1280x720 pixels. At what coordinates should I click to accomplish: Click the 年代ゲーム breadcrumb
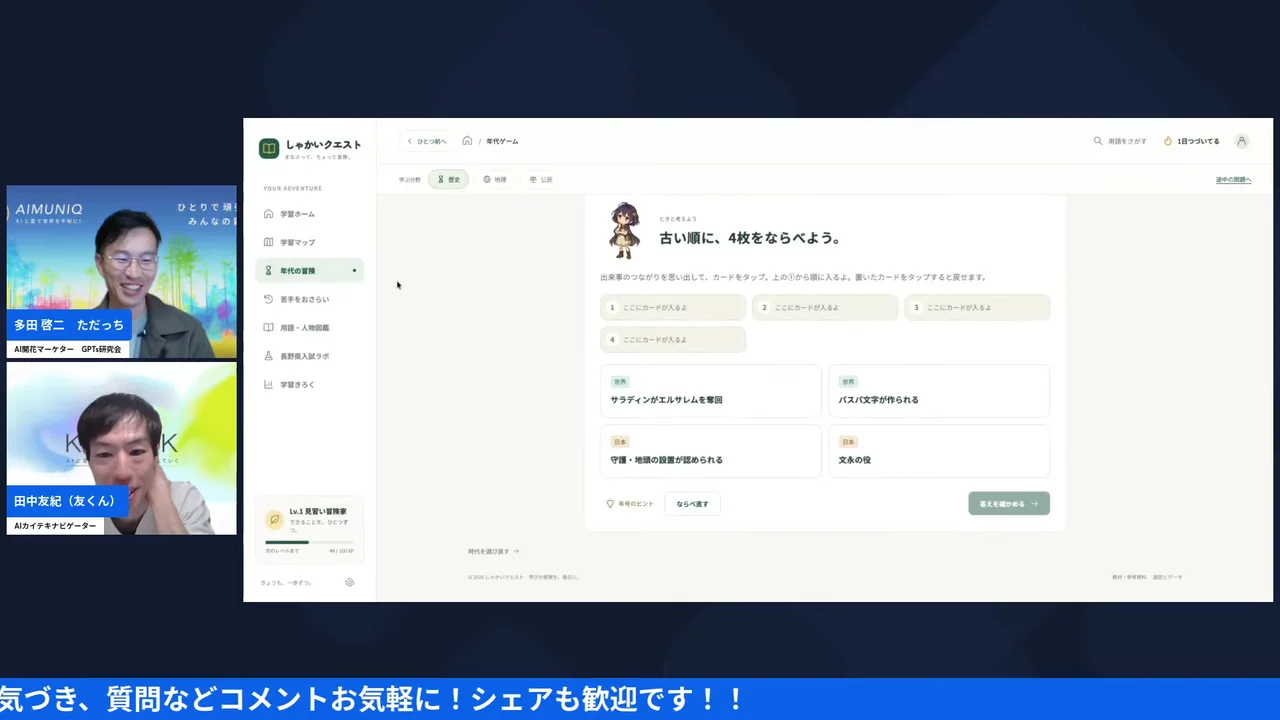(x=502, y=141)
